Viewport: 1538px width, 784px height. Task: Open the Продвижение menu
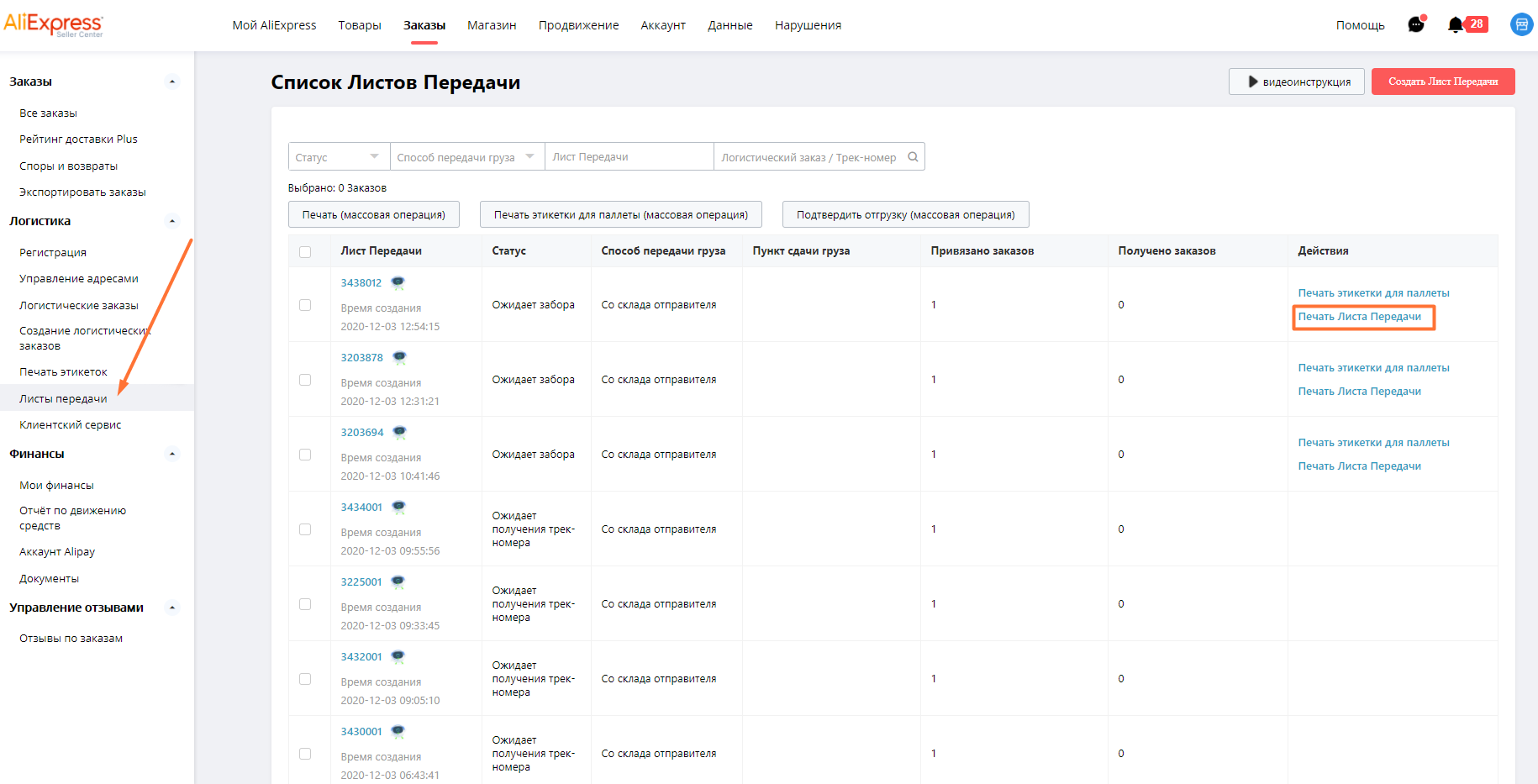pyautogui.click(x=578, y=25)
